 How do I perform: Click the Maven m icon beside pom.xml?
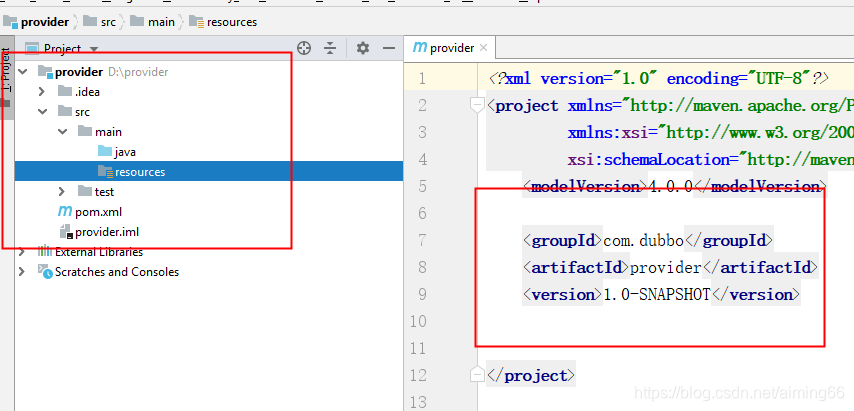tap(65, 211)
